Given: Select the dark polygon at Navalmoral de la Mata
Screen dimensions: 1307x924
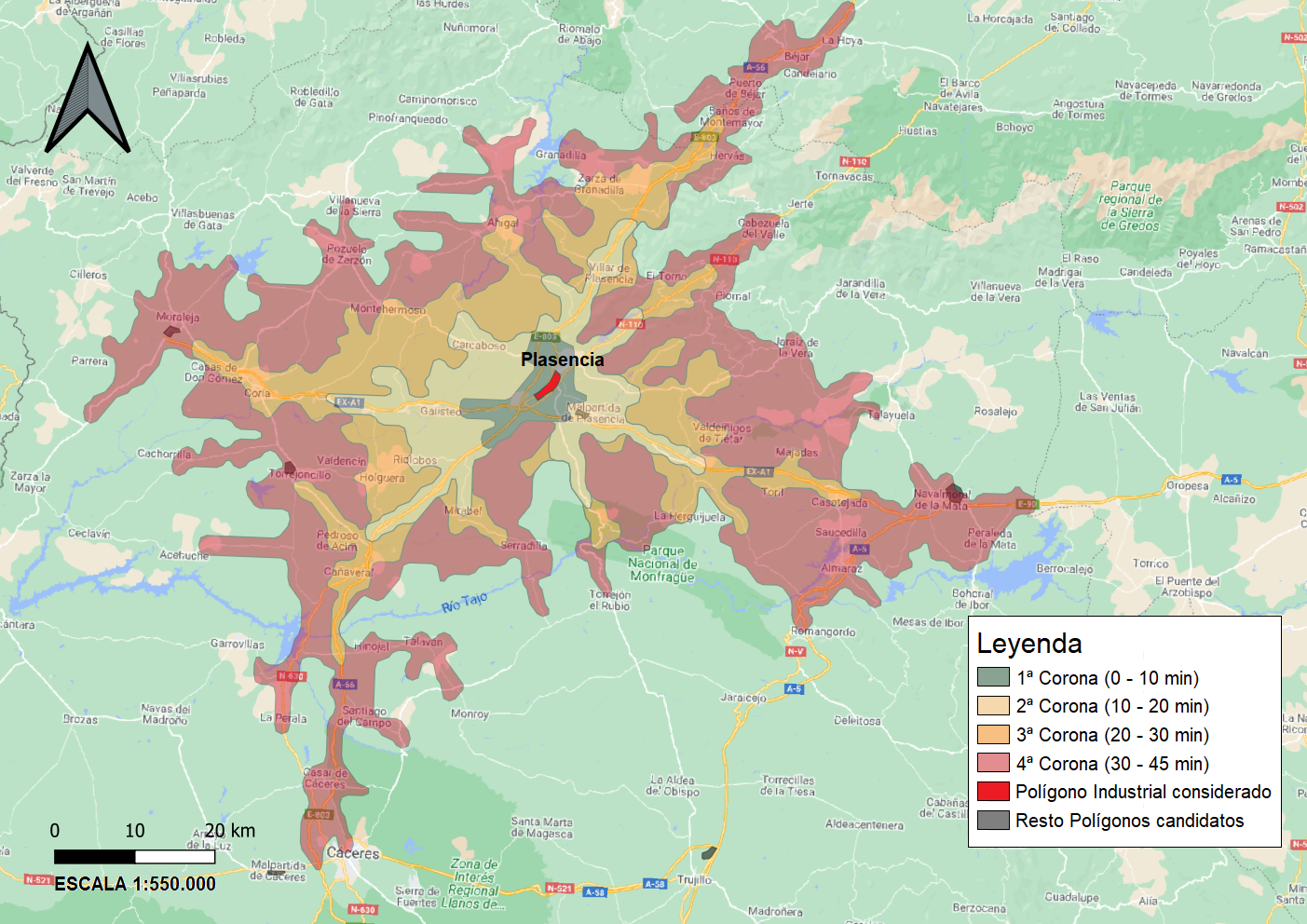Looking at the screenshot, I should tap(954, 493).
